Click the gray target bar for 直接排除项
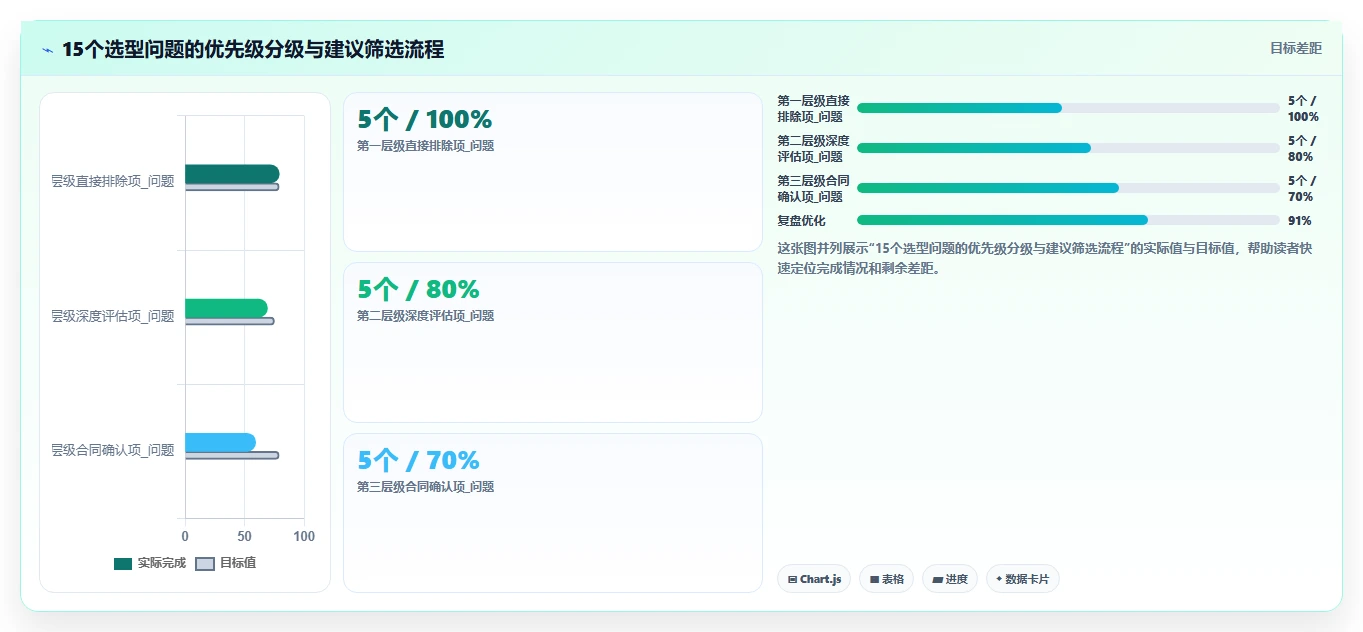Viewport: 1363px width, 632px height. pyautogui.click(x=232, y=187)
